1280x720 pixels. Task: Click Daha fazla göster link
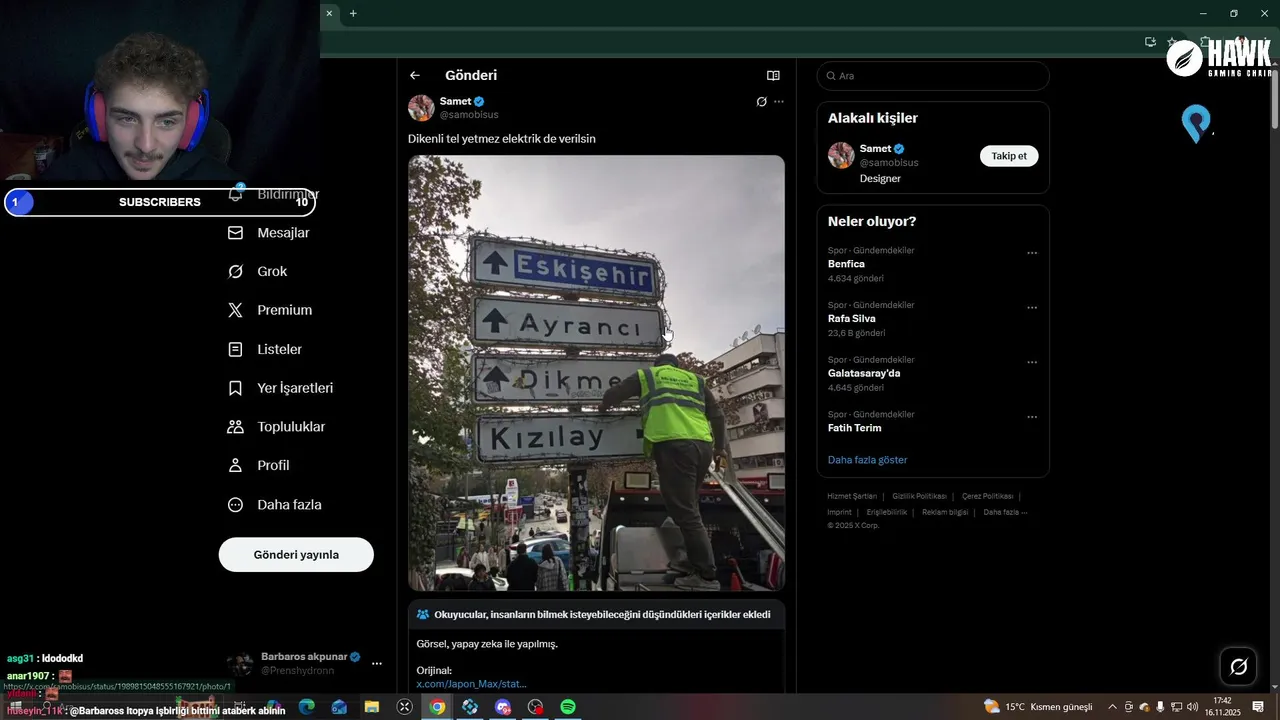(868, 460)
